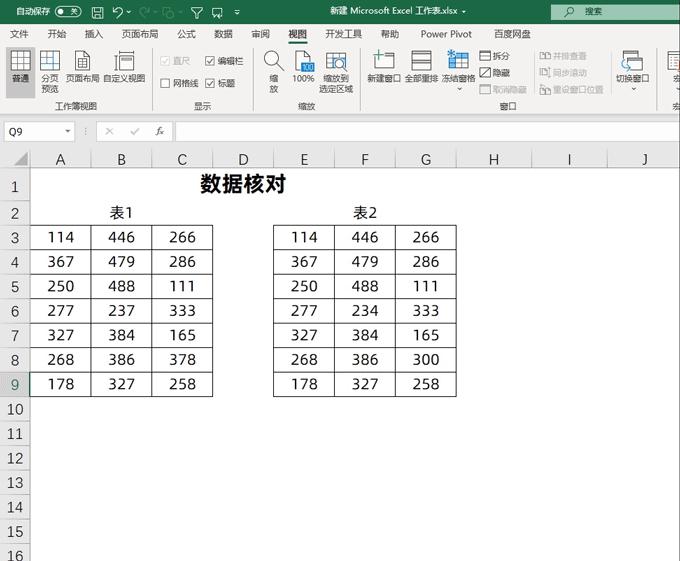Viewport: 680px width, 561px height.
Task: Click the title bar search box
Action: 615,12
